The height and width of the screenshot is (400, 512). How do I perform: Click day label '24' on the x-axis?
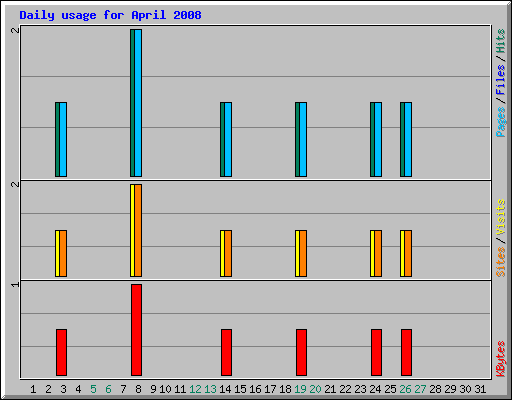[375, 389]
